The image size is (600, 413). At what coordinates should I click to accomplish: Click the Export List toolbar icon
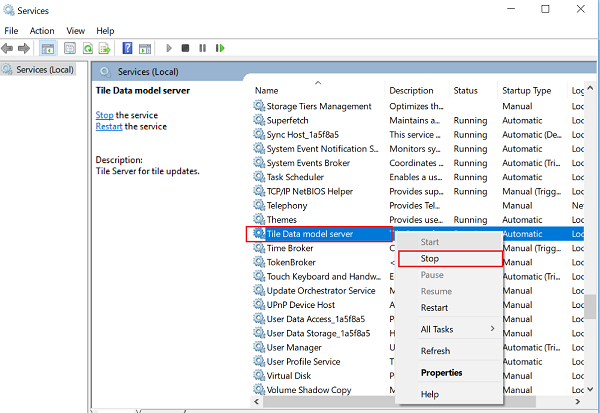coord(104,48)
